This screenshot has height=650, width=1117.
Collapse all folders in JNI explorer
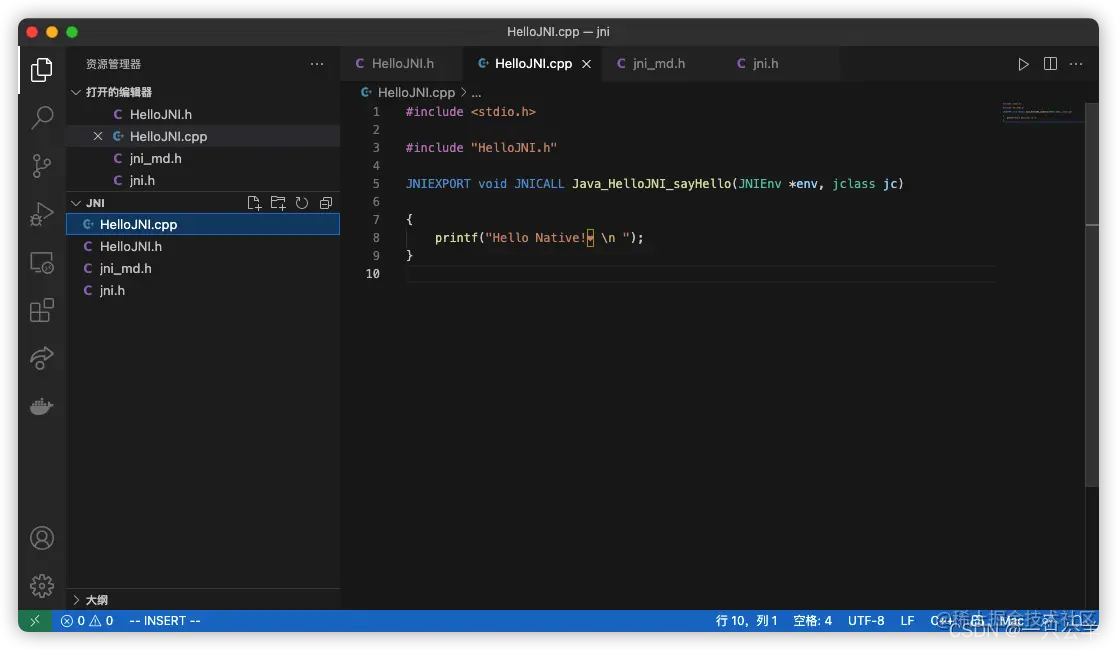coord(326,203)
